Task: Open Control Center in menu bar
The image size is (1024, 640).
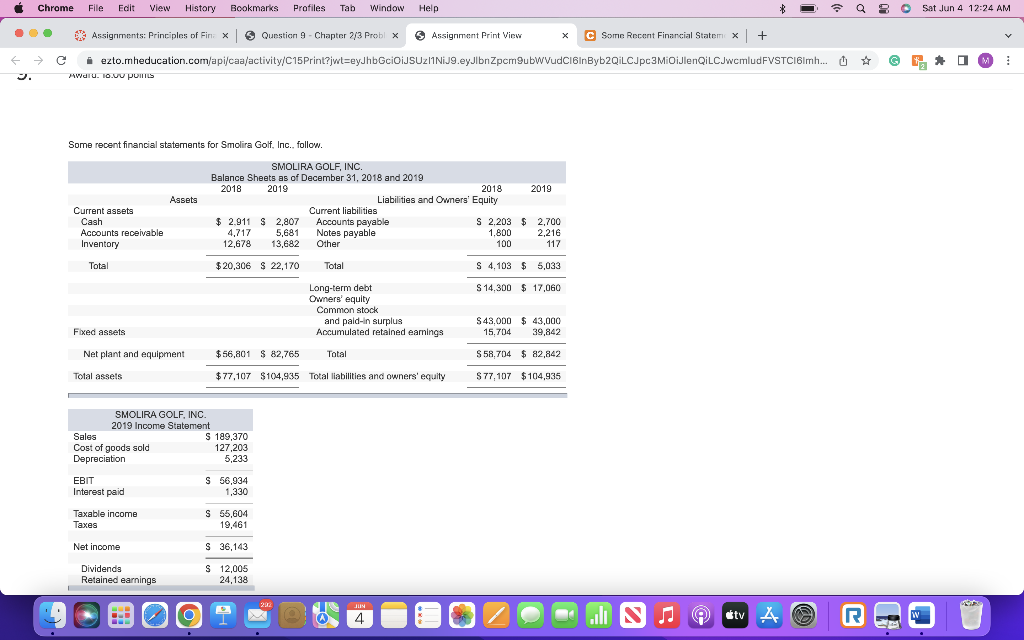Action: [x=884, y=8]
